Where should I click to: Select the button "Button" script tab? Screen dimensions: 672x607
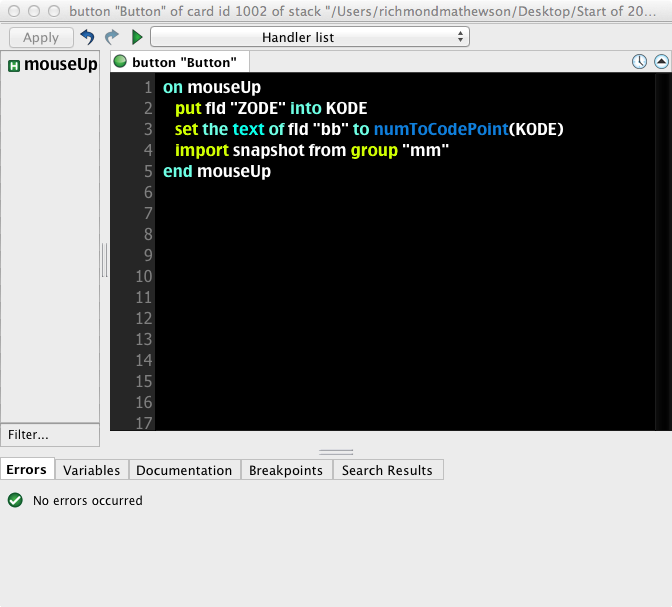[183, 62]
